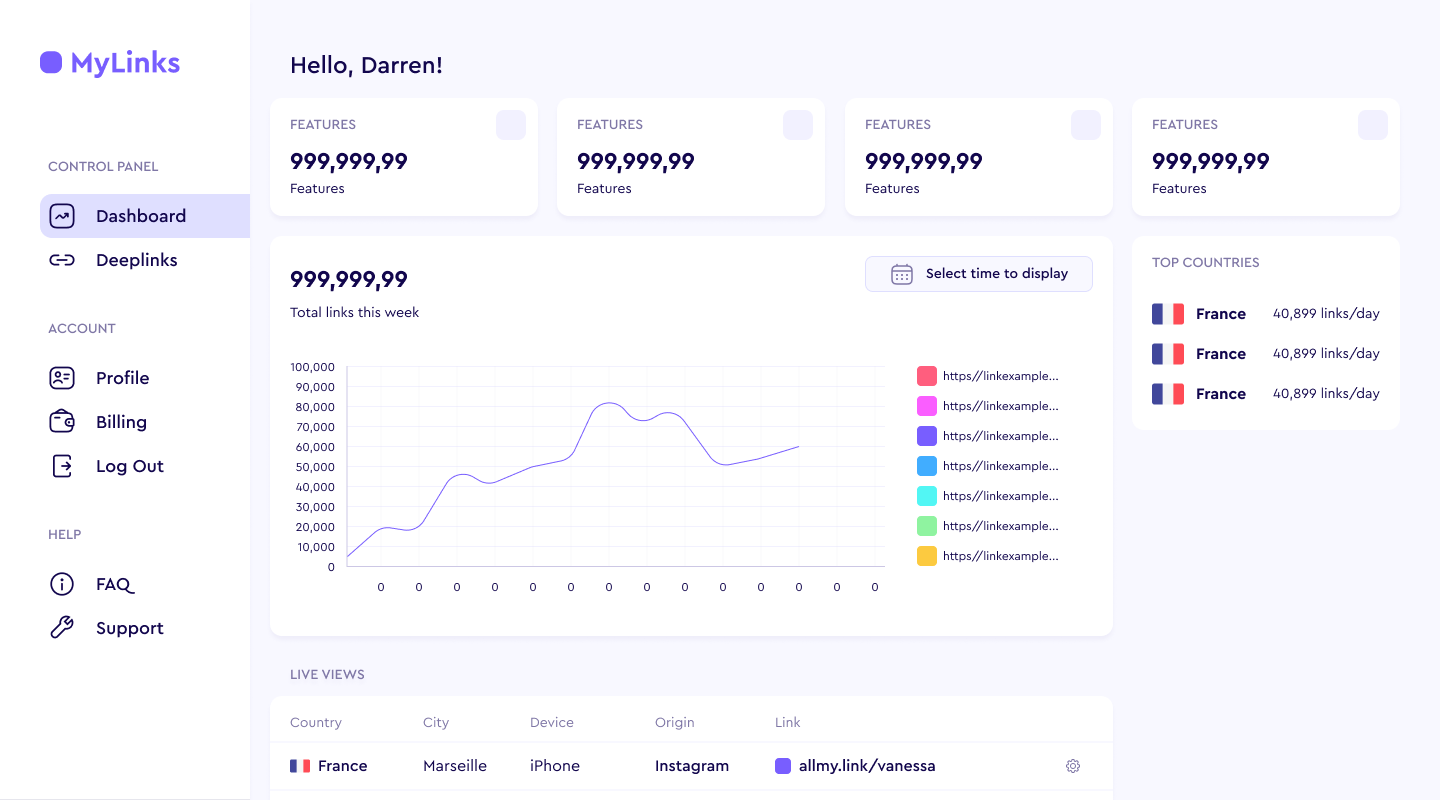Screen dimensions: 1440x800
Task: Click the FAQ info circle icon
Action: (x=62, y=584)
